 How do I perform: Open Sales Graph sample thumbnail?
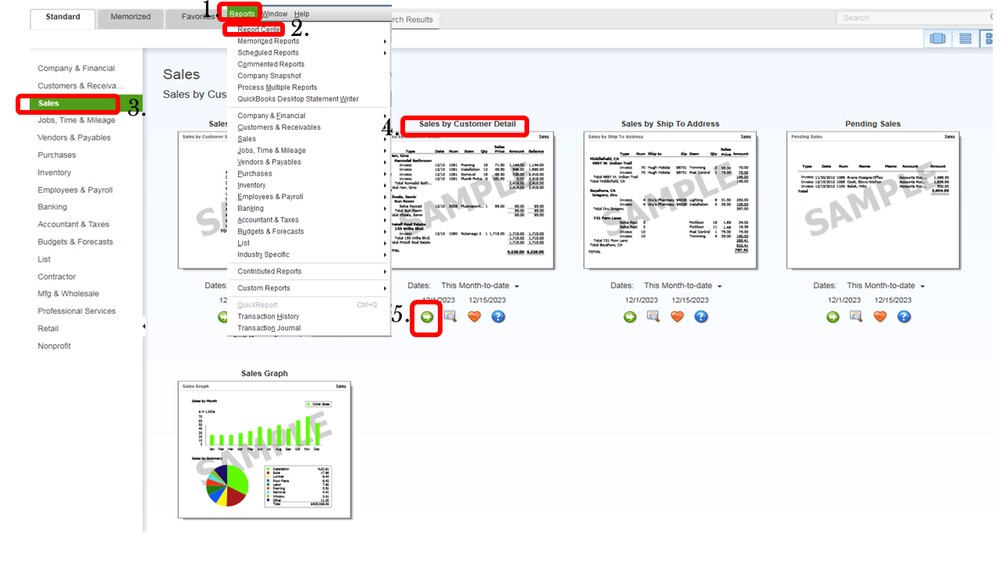pos(264,450)
